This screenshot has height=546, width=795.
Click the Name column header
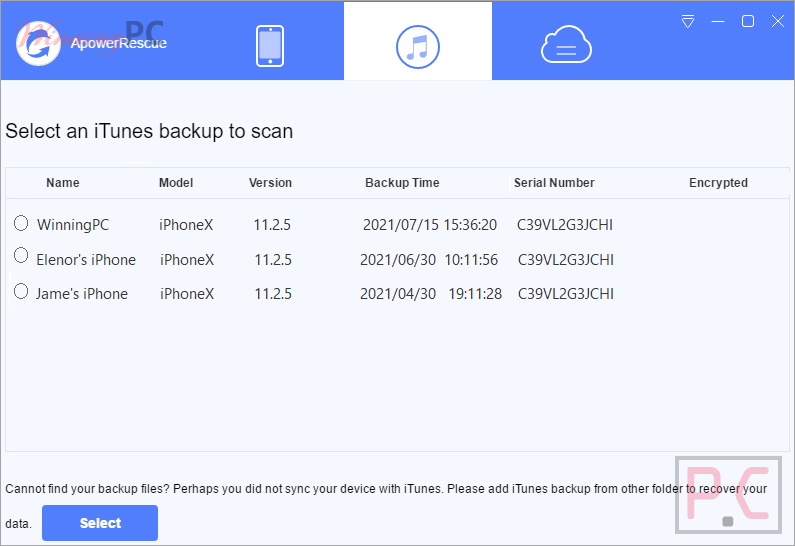point(63,183)
